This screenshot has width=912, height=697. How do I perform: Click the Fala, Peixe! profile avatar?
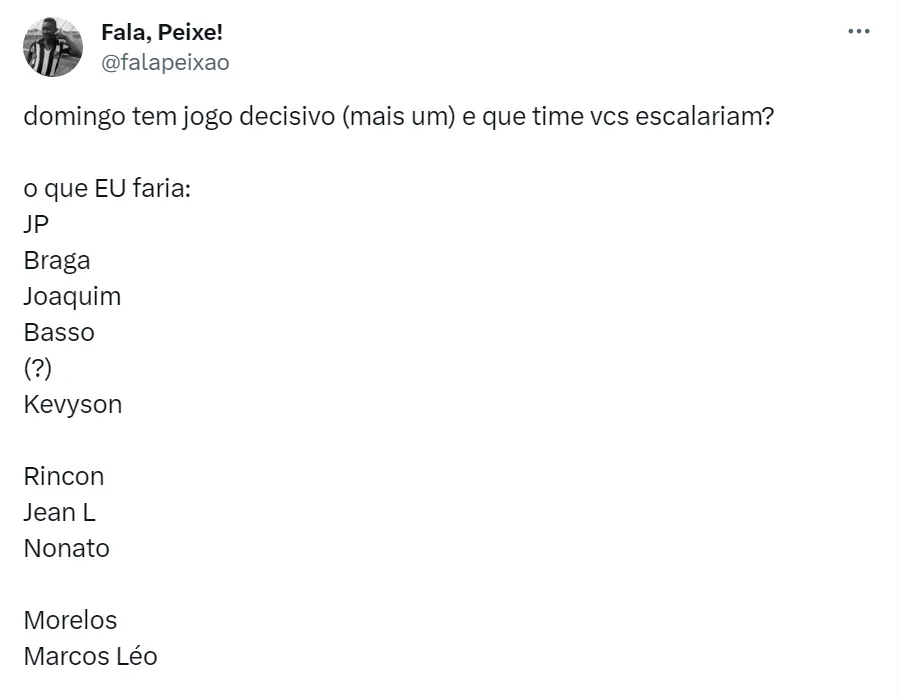pyautogui.click(x=53, y=47)
